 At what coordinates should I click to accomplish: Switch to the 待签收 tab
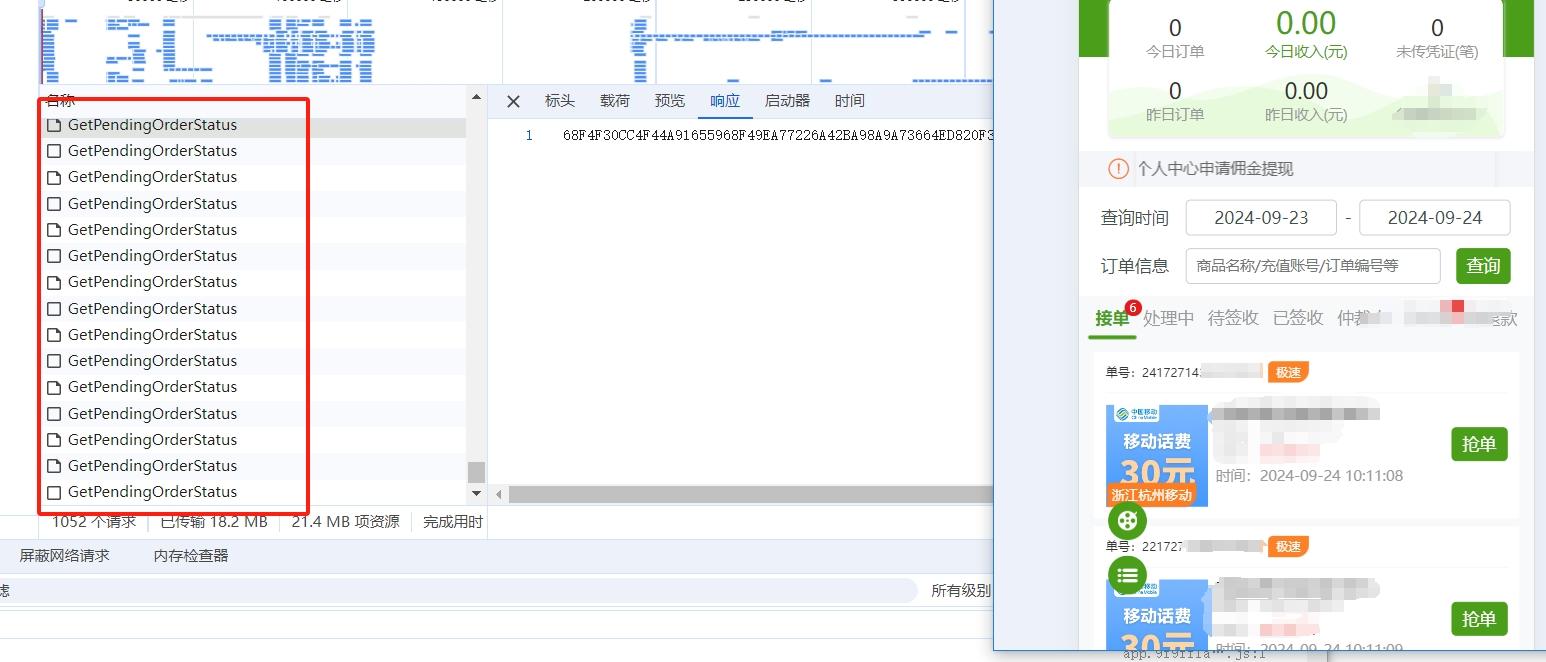(1233, 318)
